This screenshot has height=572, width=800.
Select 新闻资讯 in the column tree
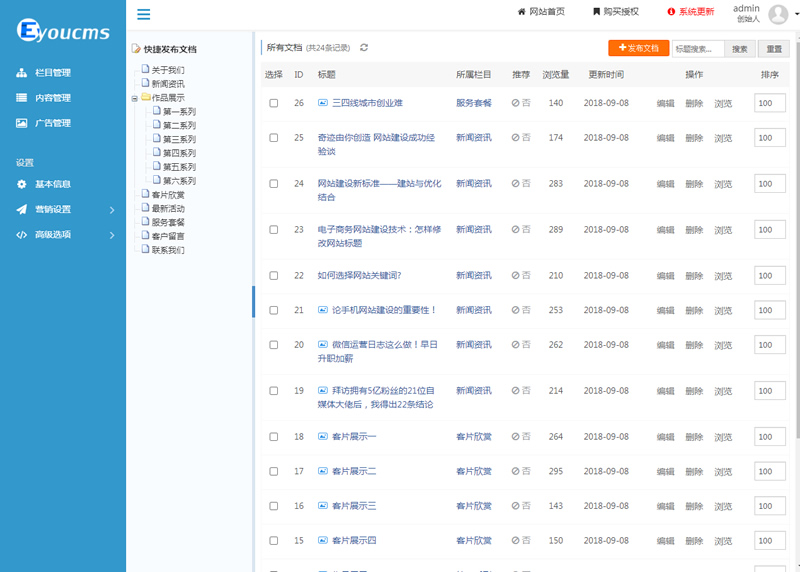tap(167, 84)
